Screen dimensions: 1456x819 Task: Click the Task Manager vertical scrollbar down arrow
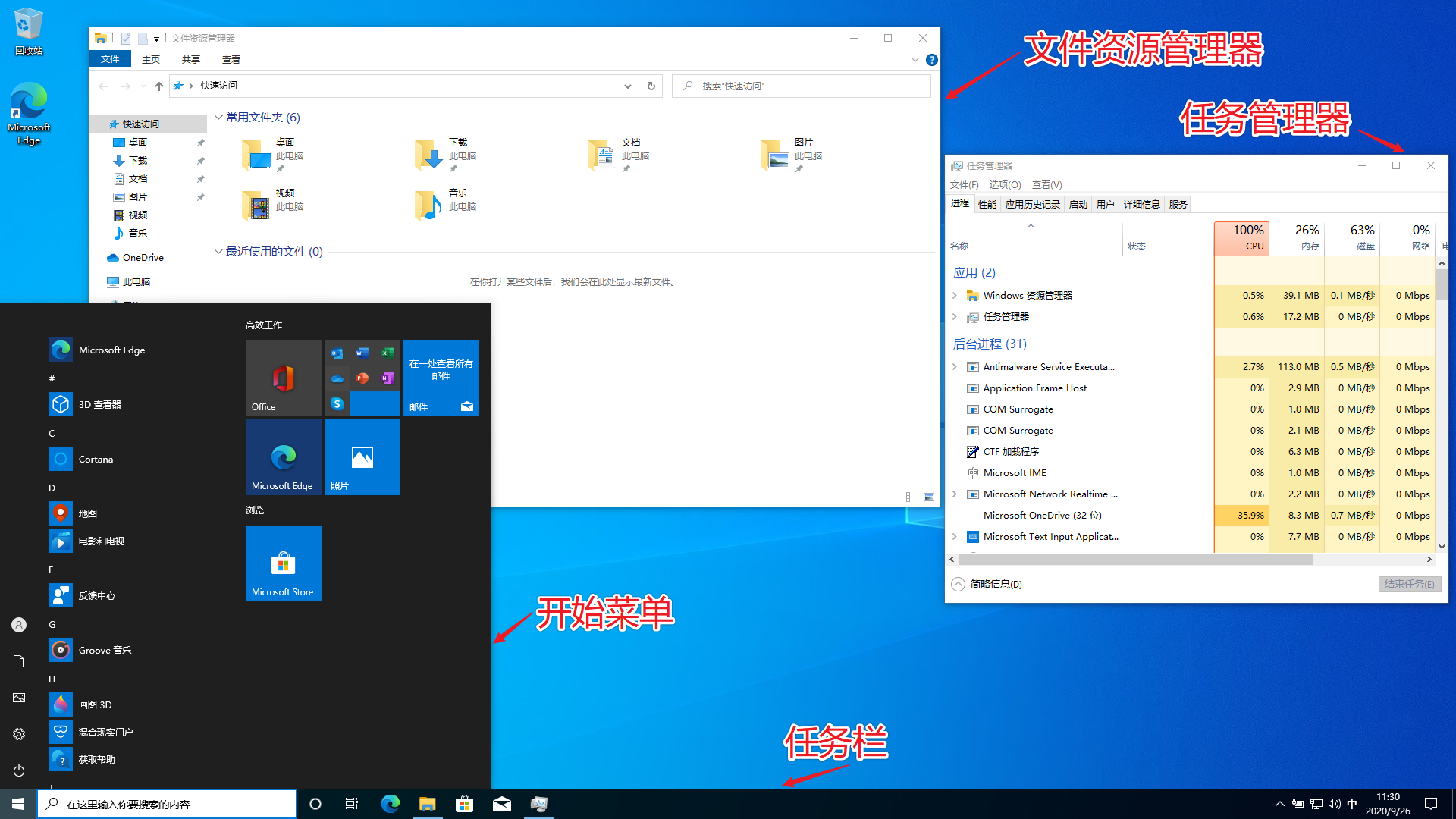(x=1442, y=546)
